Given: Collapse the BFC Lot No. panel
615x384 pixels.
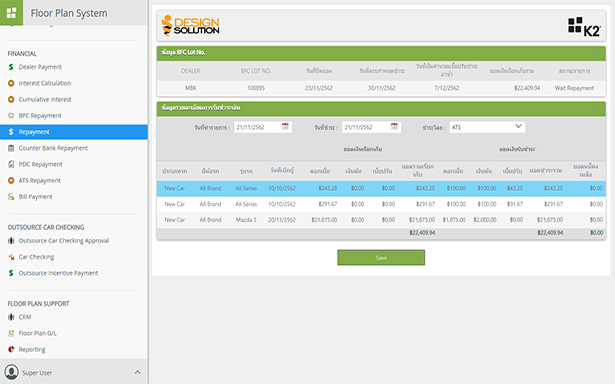Looking at the screenshot, I should (595, 53).
